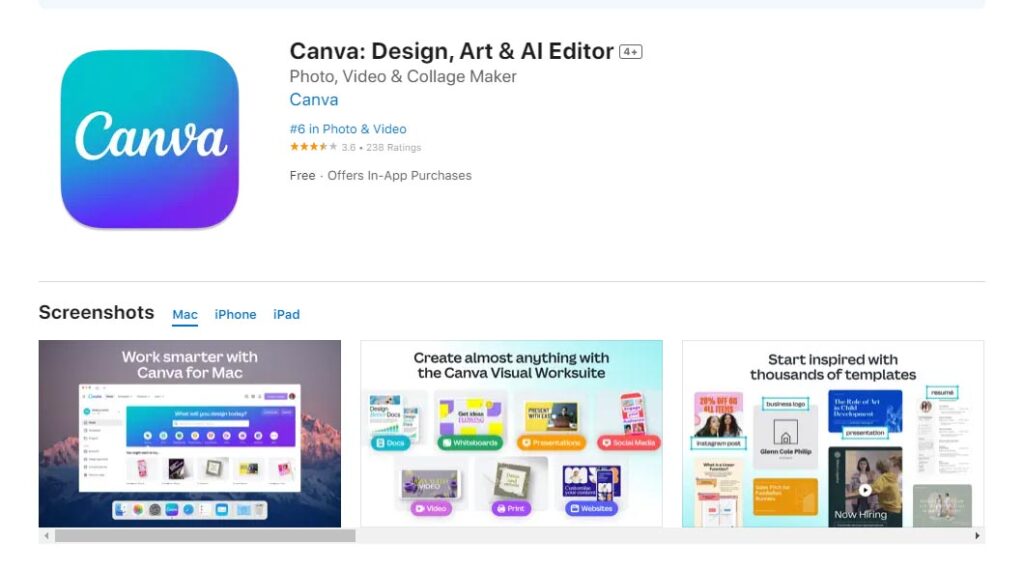Screen dimensions: 1024x570
Task: Click the Video pill icon
Action: coord(430,508)
